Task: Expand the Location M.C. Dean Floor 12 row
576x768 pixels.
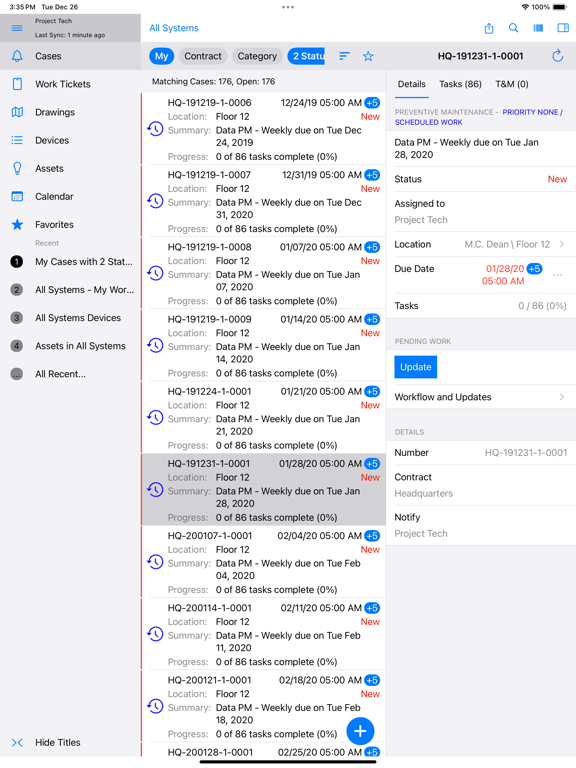Action: (481, 244)
